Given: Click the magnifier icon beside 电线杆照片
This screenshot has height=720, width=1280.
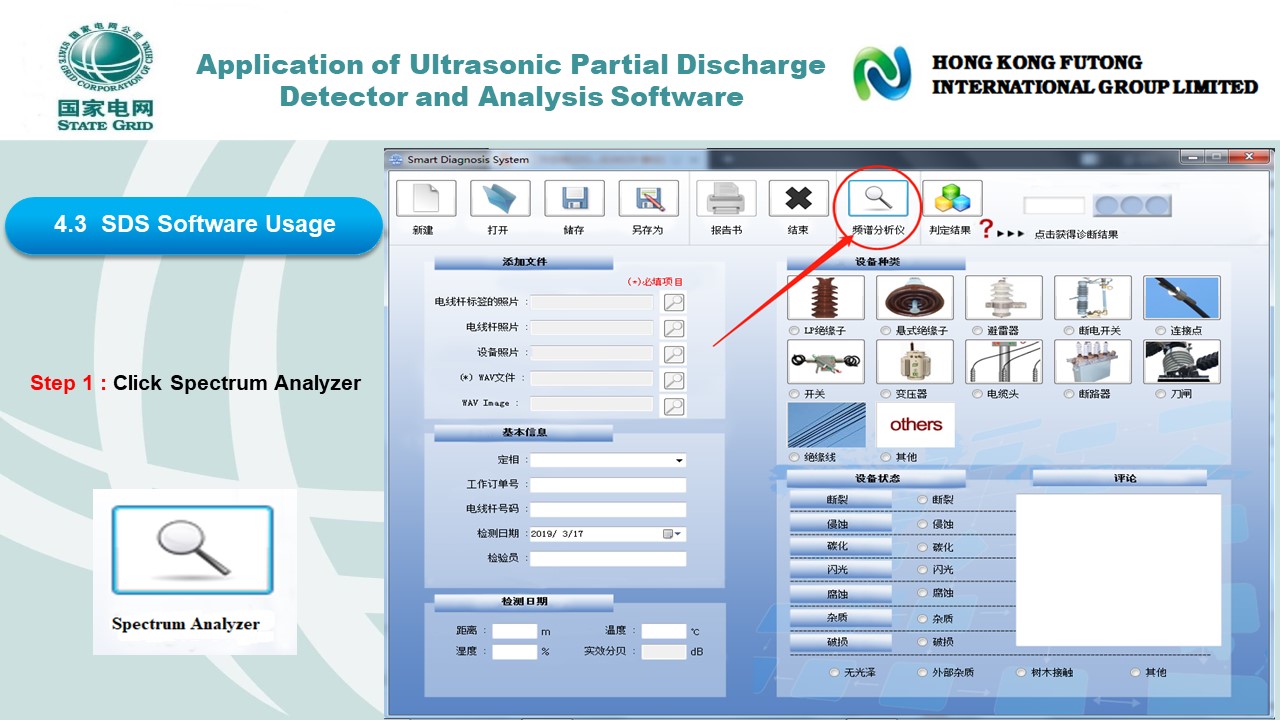Looking at the screenshot, I should pos(674,328).
